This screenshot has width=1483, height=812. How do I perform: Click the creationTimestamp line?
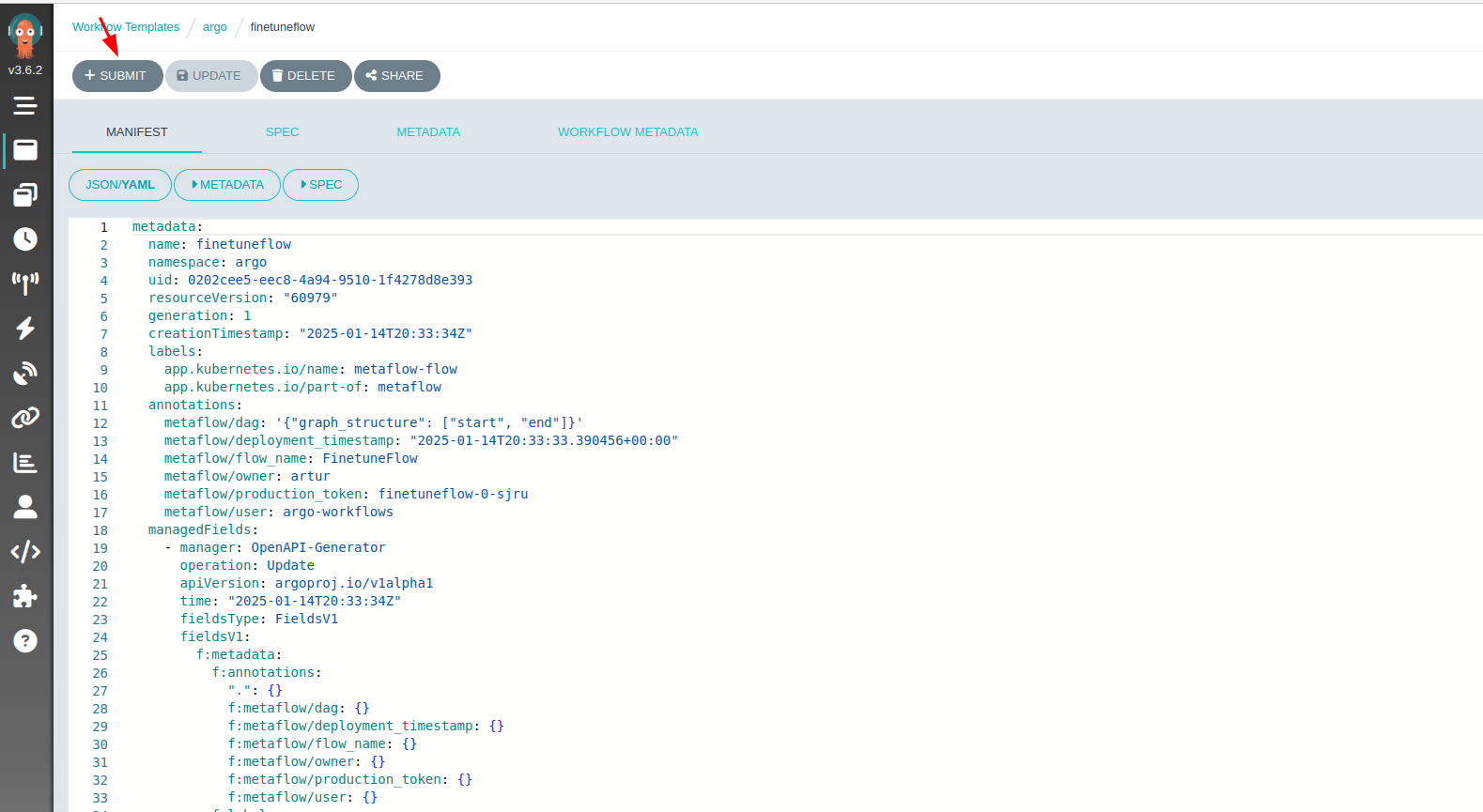click(x=310, y=333)
